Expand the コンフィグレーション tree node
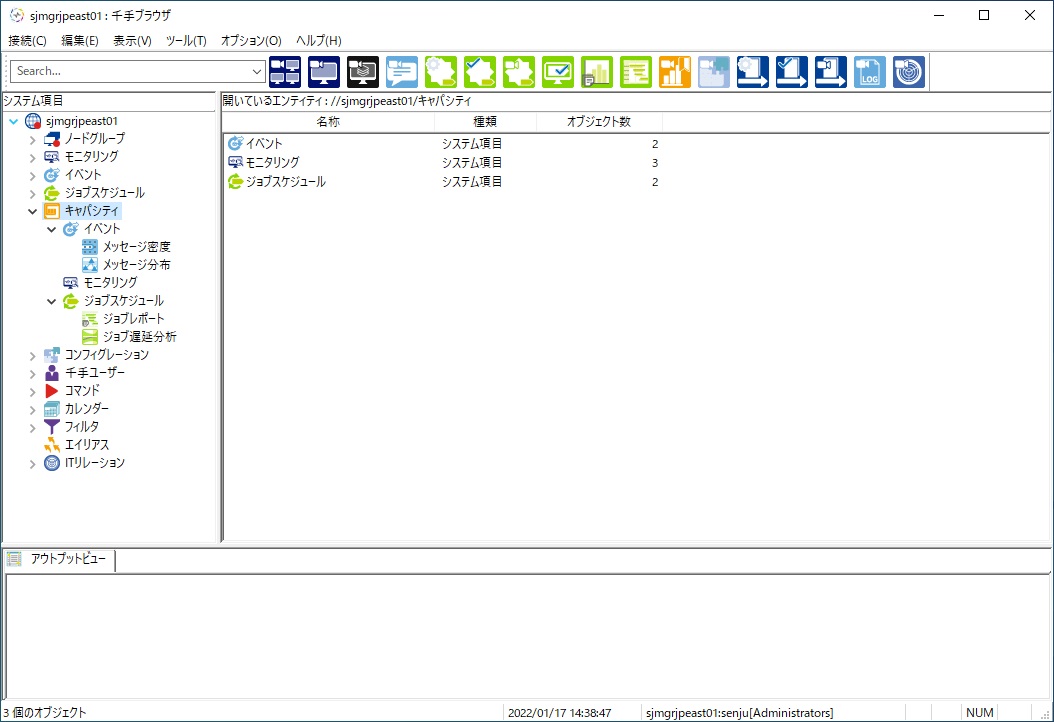Image resolution: width=1054 pixels, height=722 pixels. point(32,356)
